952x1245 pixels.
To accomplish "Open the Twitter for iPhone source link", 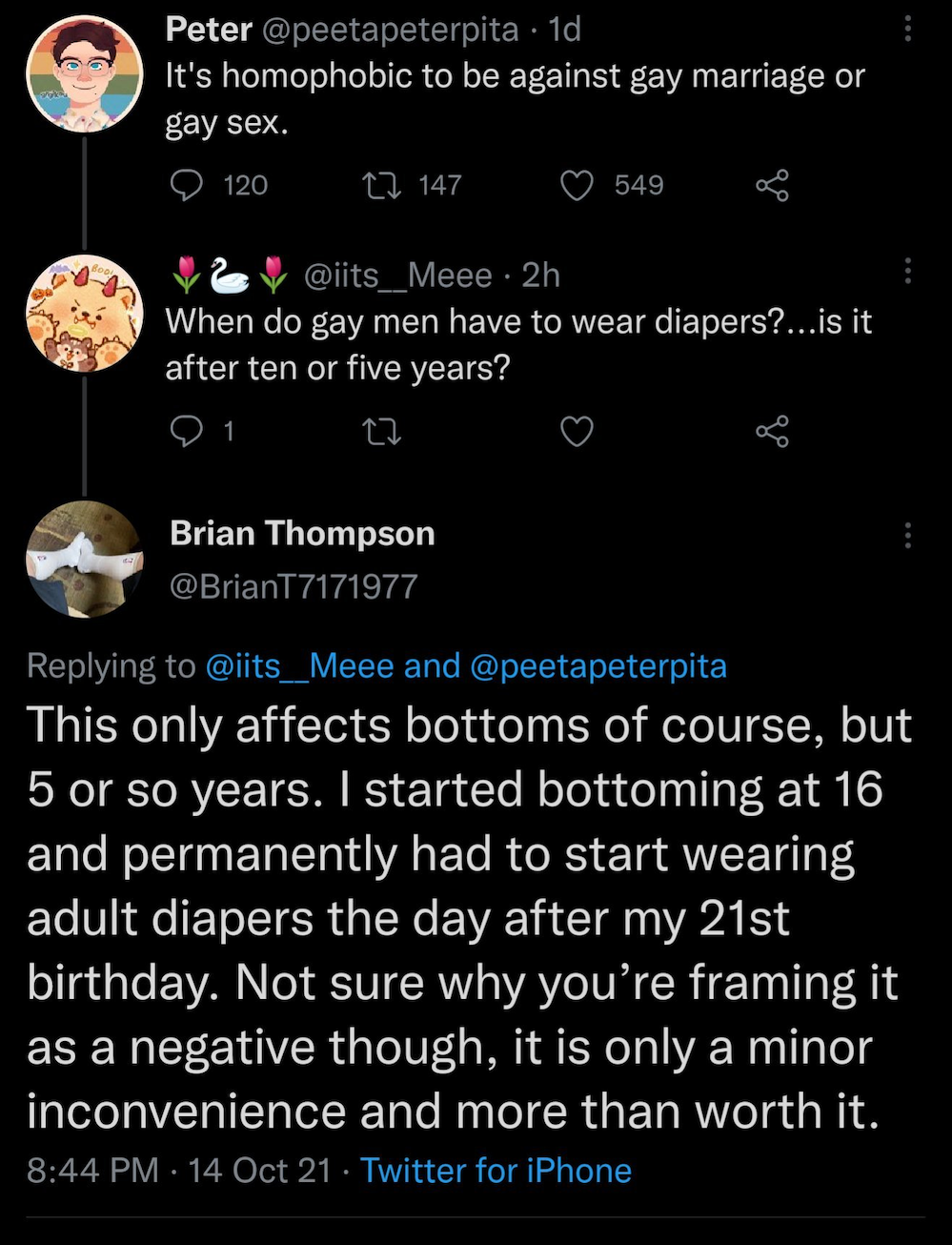I will click(496, 1171).
